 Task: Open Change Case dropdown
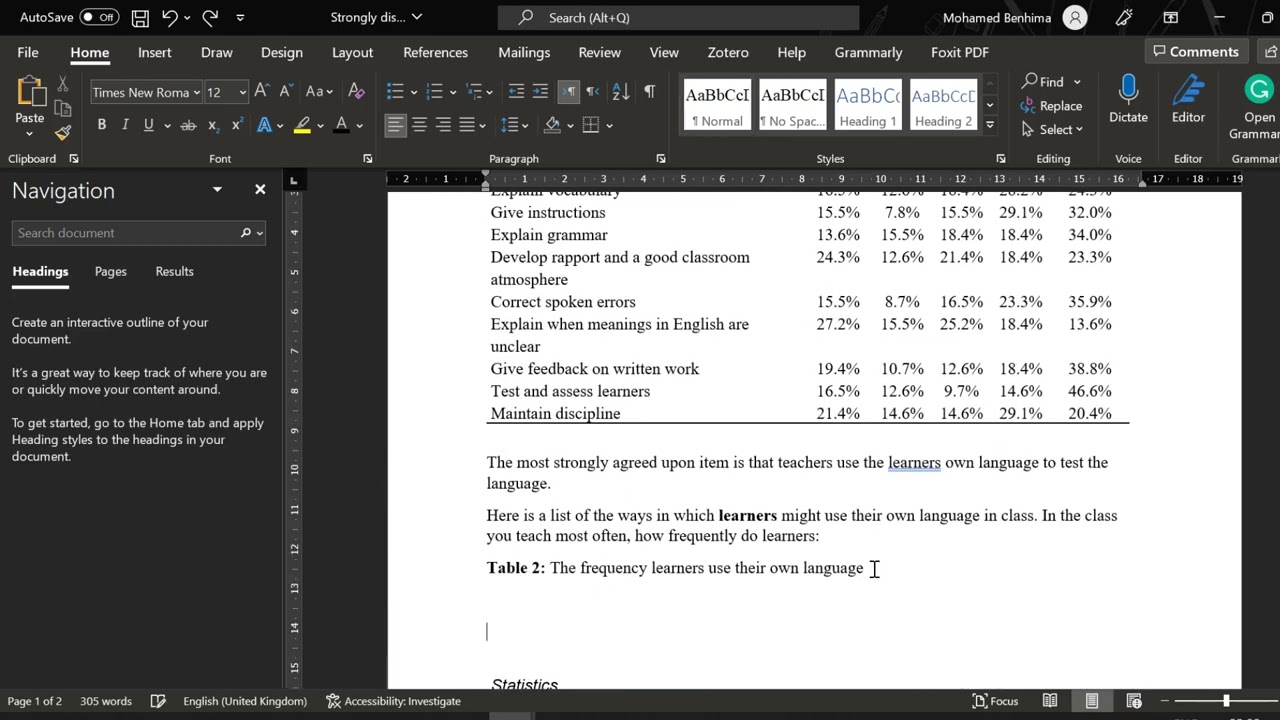(319, 91)
